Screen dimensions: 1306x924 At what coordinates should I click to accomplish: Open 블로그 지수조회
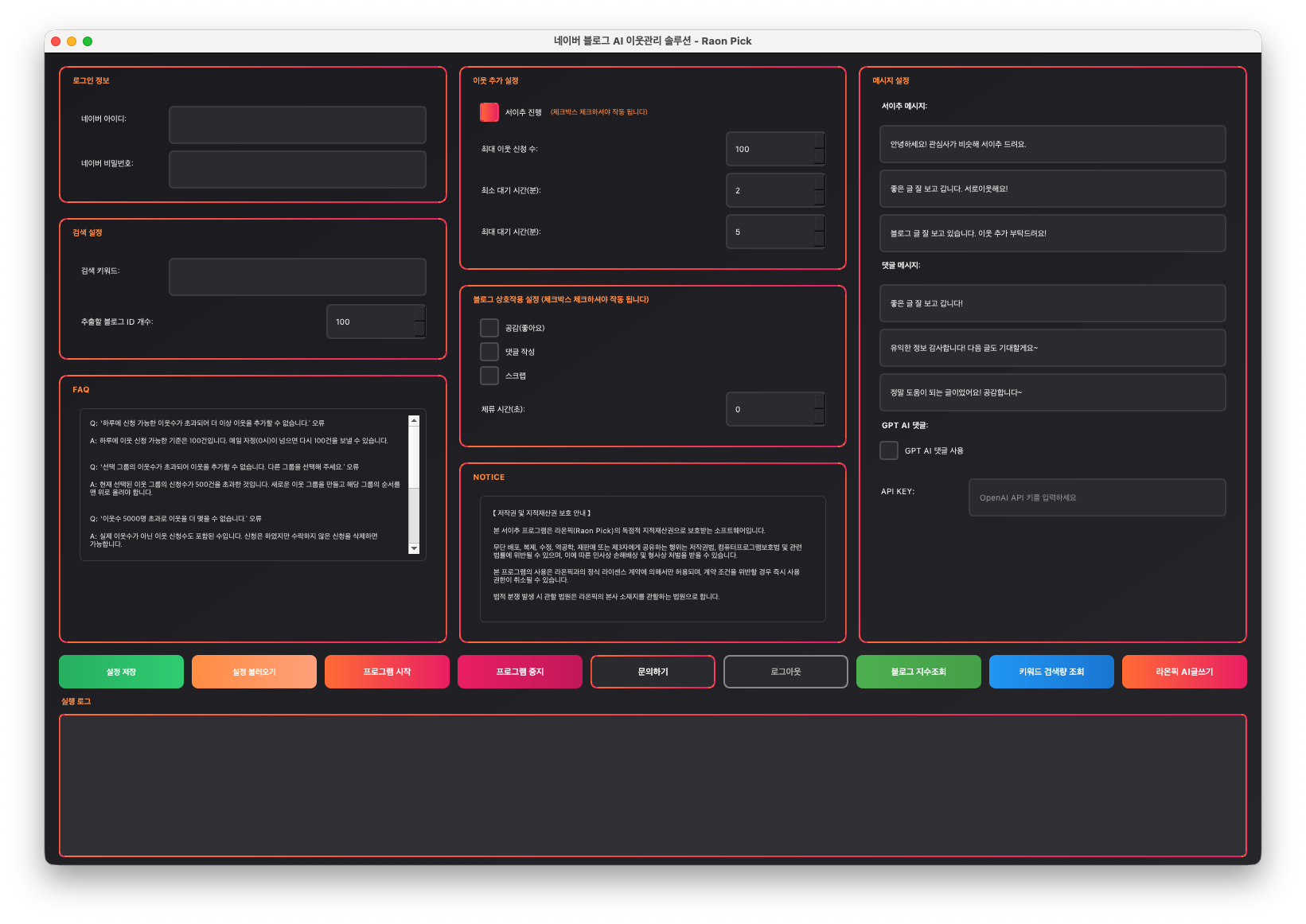coord(918,672)
